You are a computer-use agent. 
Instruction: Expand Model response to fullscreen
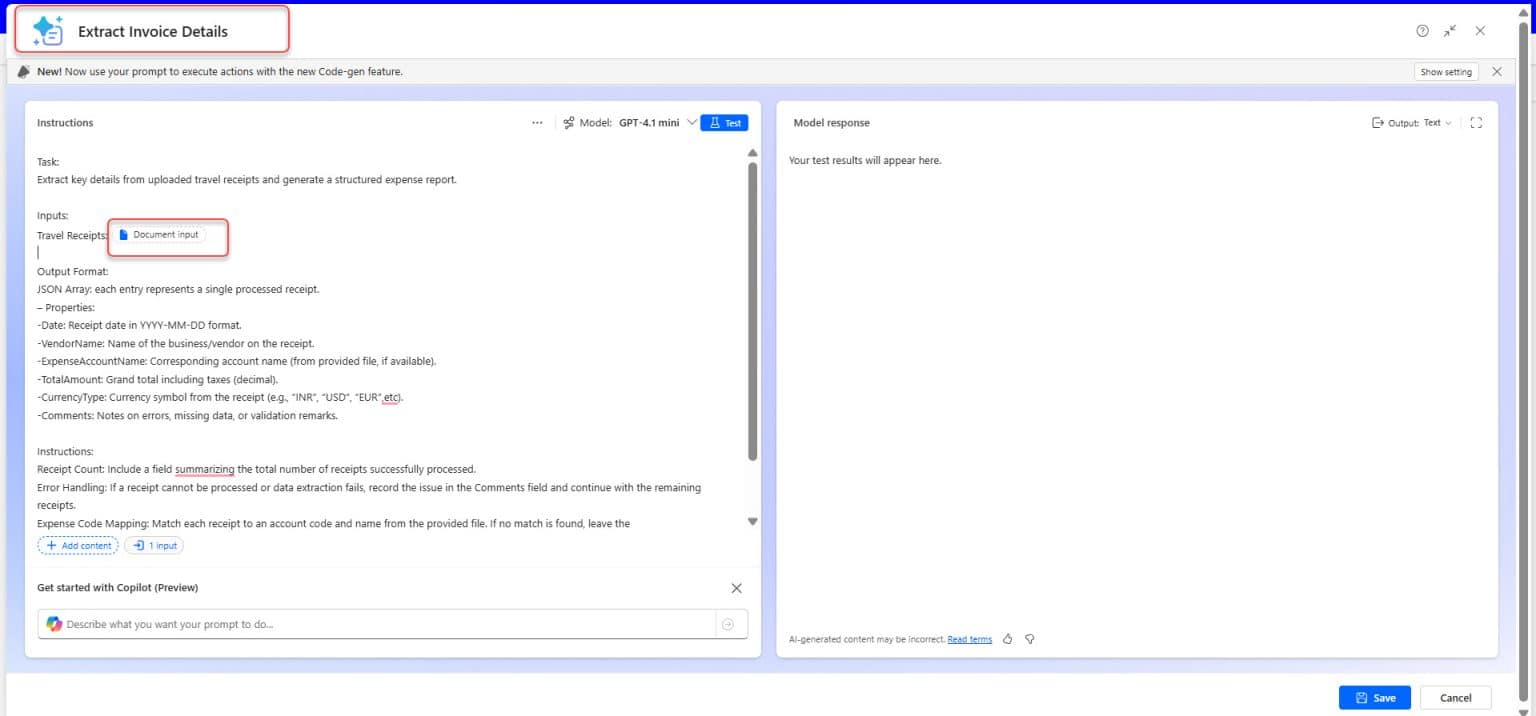(1477, 122)
